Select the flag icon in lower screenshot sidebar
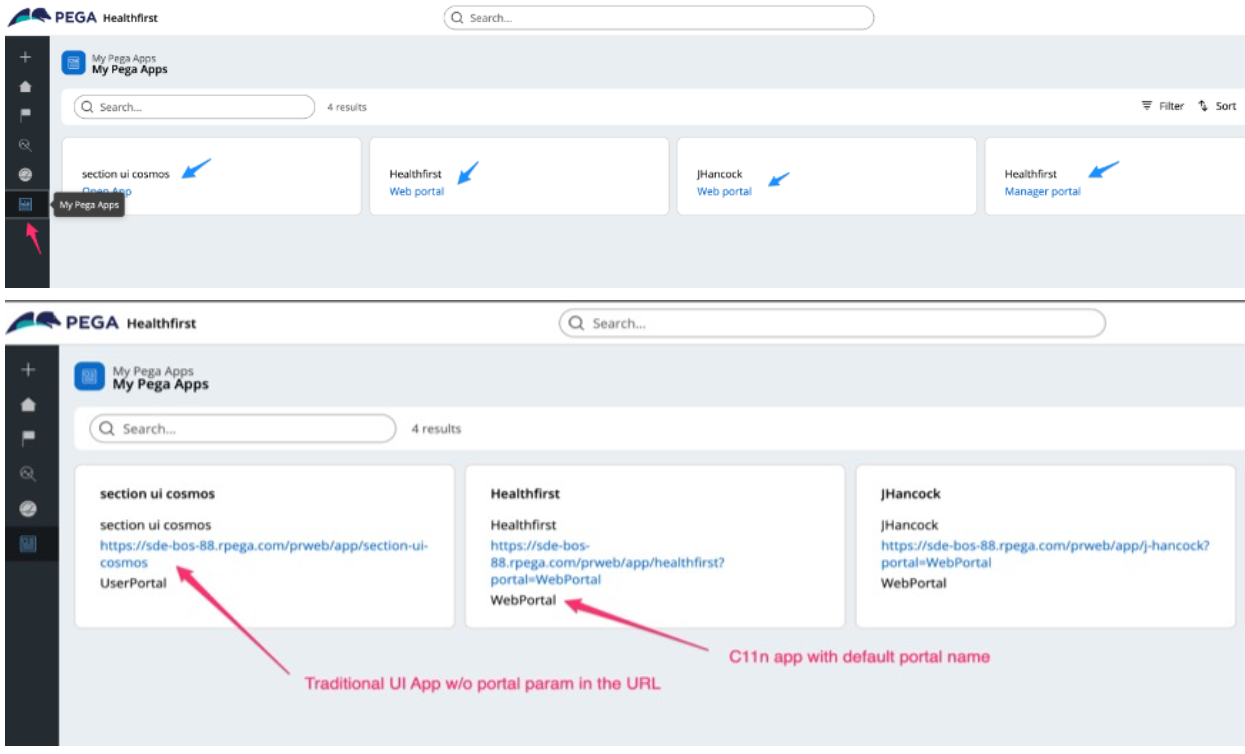The height and width of the screenshot is (754, 1245). tap(28, 438)
